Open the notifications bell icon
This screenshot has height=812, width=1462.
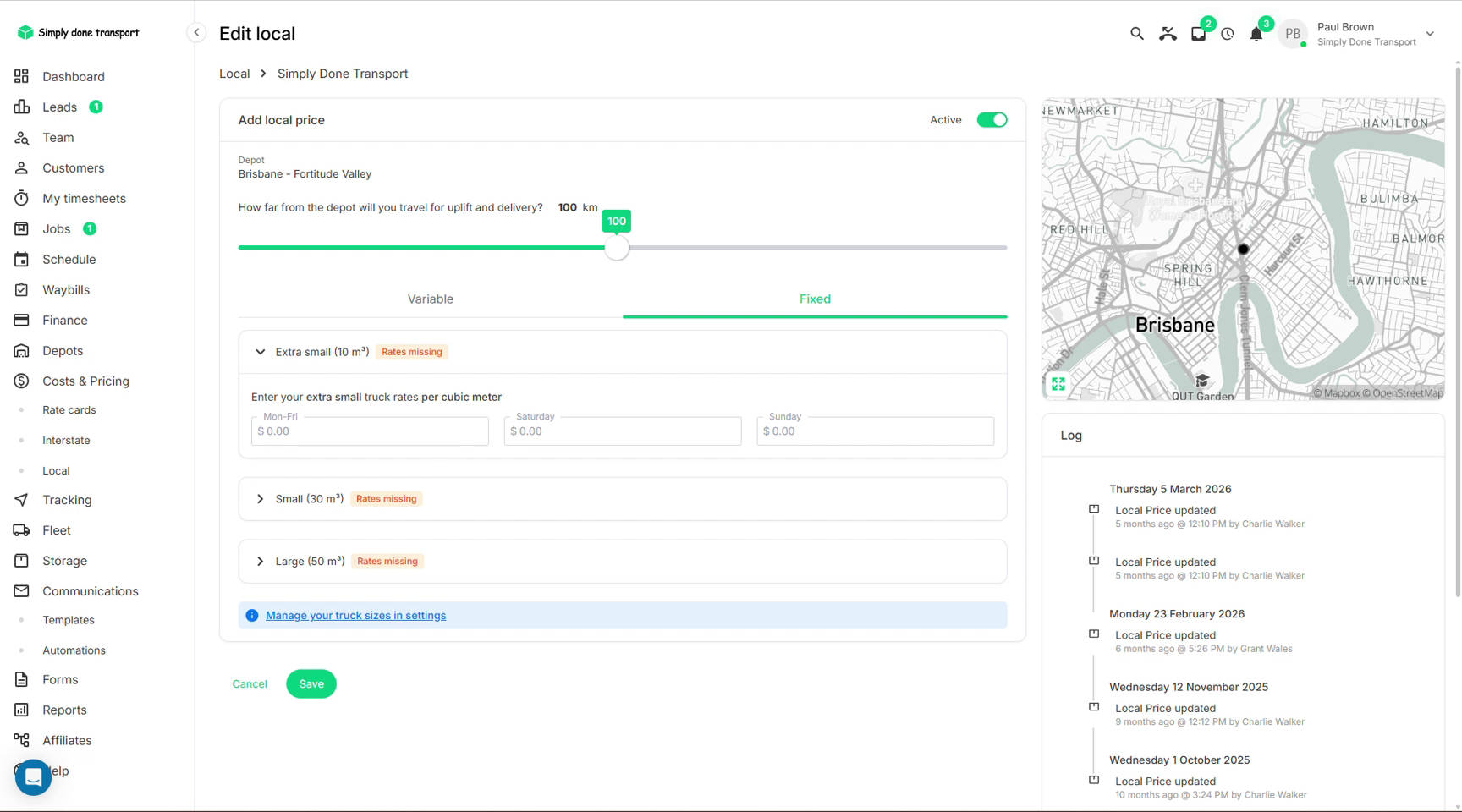click(1256, 34)
